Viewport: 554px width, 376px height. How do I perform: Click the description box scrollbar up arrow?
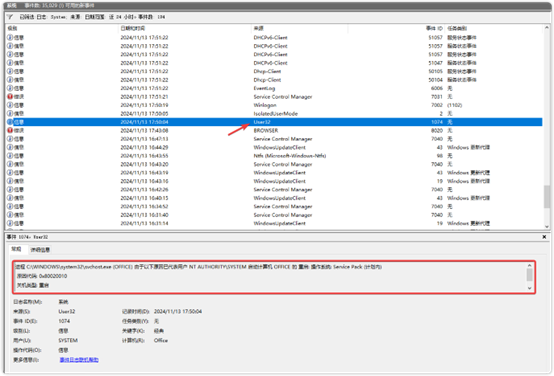529,265
